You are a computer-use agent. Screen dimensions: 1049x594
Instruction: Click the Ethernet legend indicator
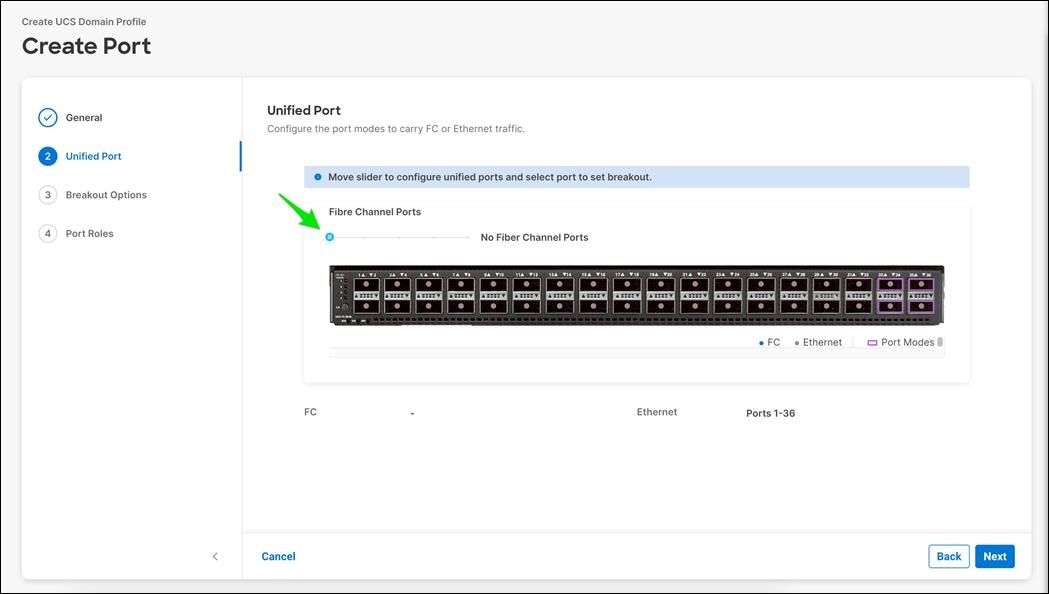pos(799,342)
